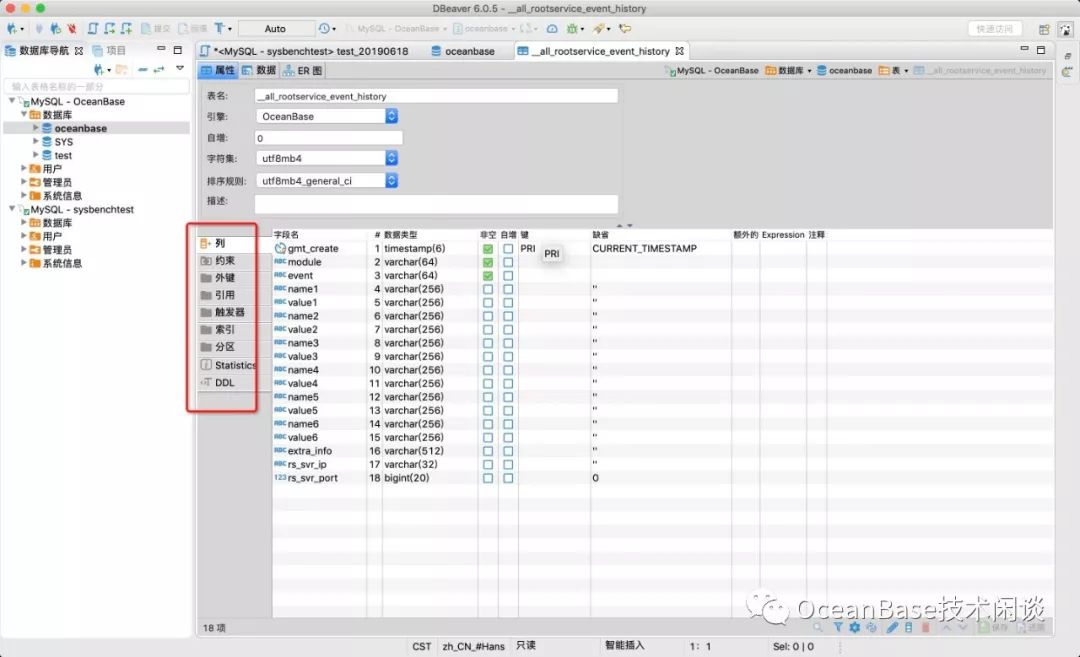Viewport: 1080px width, 657px height.
Task: Expand the SYS database tree node
Action: 36,140
